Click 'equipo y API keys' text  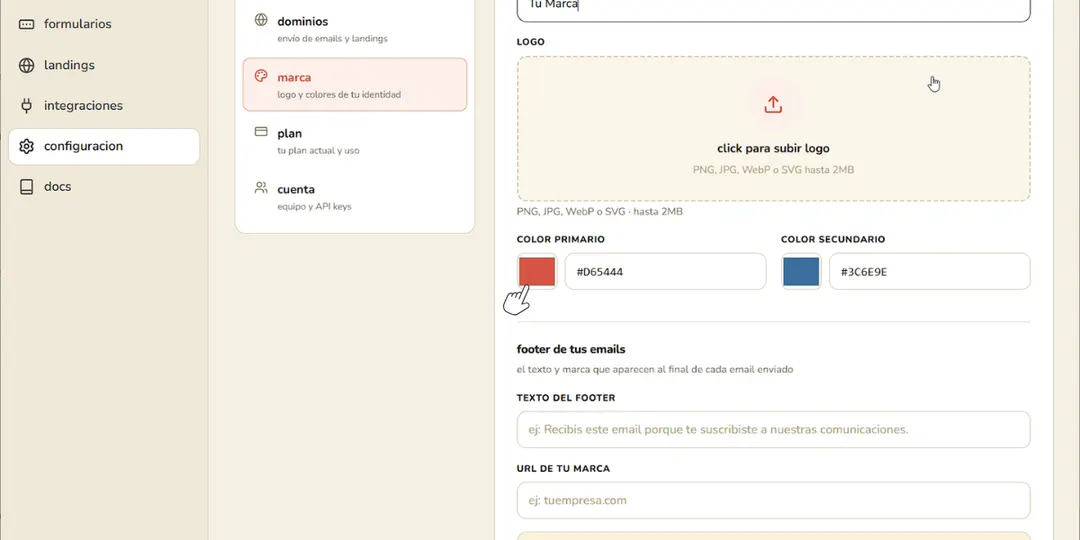coord(314,206)
